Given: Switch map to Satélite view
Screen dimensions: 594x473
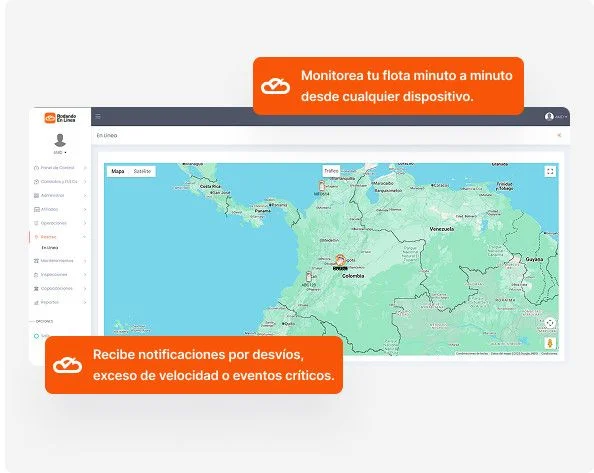Looking at the screenshot, I should pyautogui.click(x=142, y=171).
